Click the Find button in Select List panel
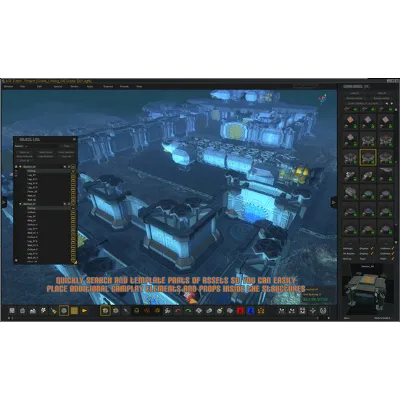Viewport: 400px width, 400px height. pyautogui.click(x=67, y=146)
